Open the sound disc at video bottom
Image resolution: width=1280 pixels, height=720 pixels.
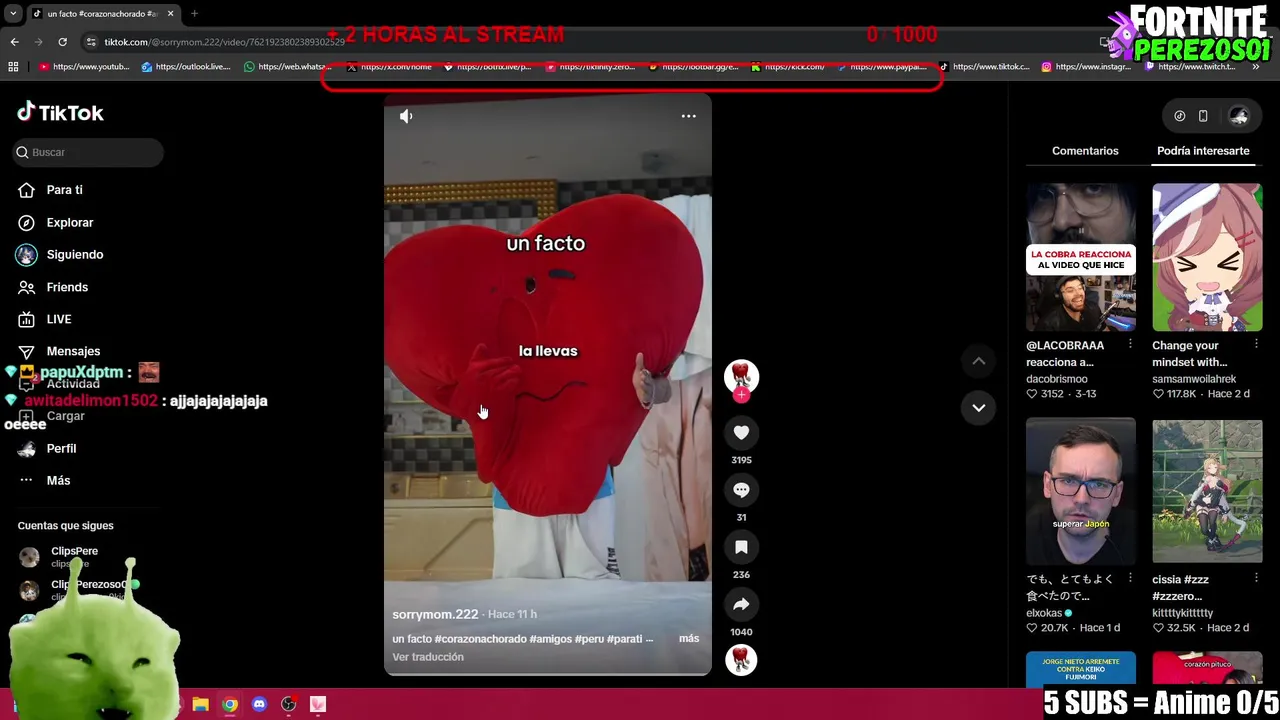(x=741, y=659)
